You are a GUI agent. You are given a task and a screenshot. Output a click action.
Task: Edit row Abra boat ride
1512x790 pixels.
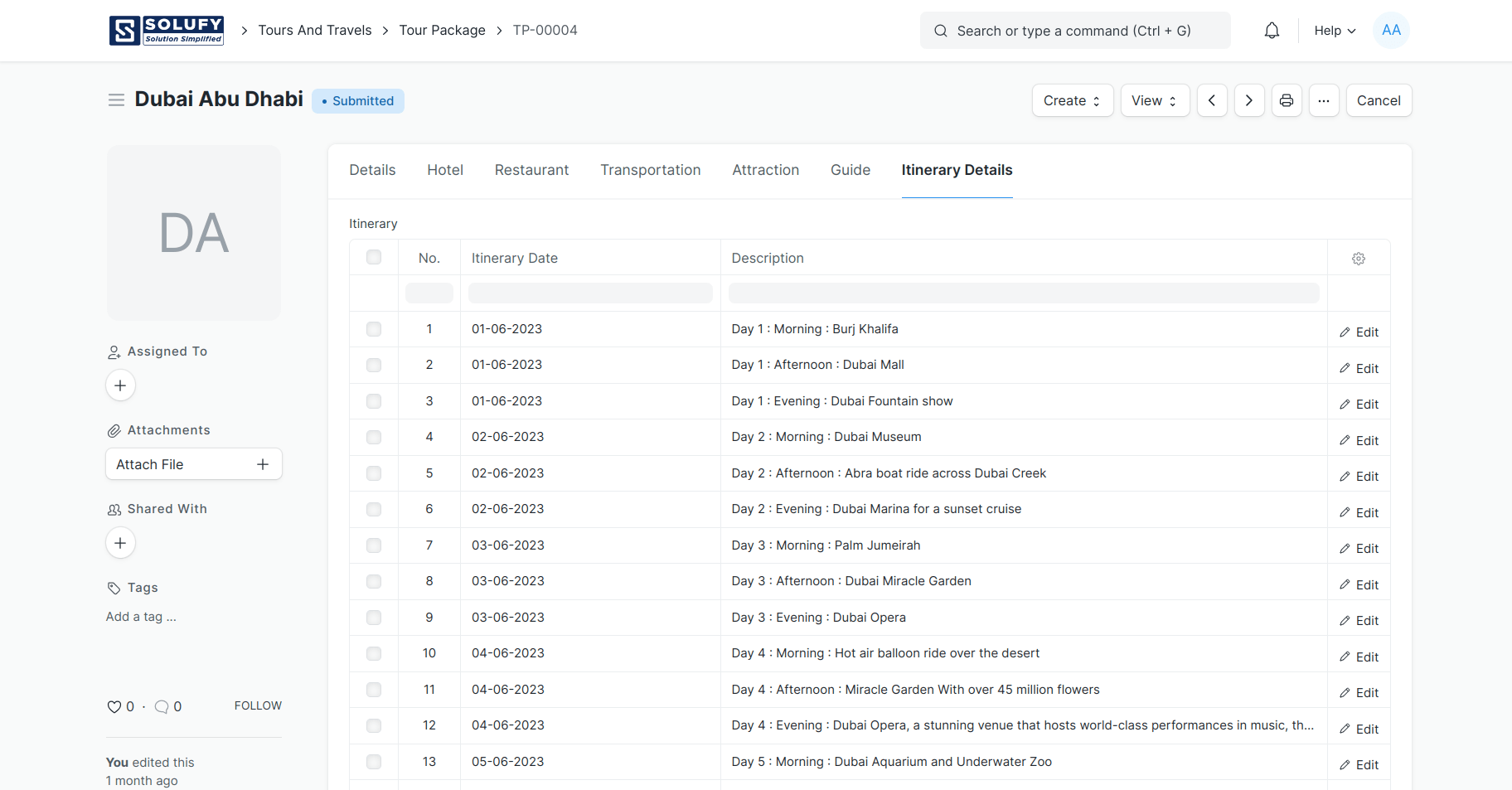point(1359,477)
